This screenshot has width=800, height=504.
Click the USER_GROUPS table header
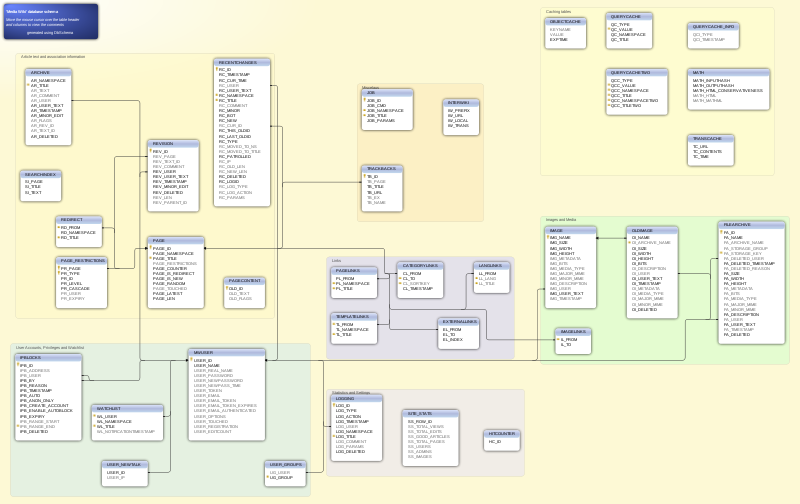coord(285,465)
